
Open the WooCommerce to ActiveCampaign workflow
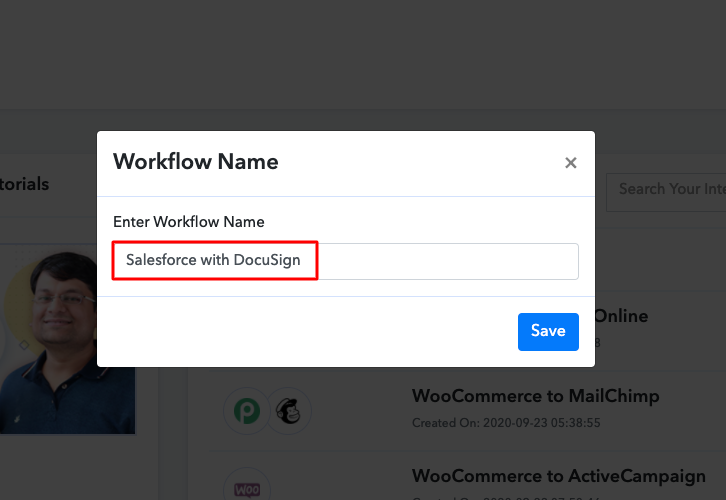pos(559,476)
